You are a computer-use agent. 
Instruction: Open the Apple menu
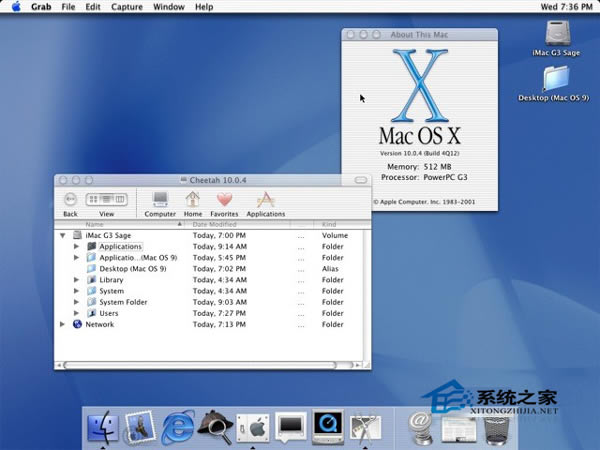(16, 7)
